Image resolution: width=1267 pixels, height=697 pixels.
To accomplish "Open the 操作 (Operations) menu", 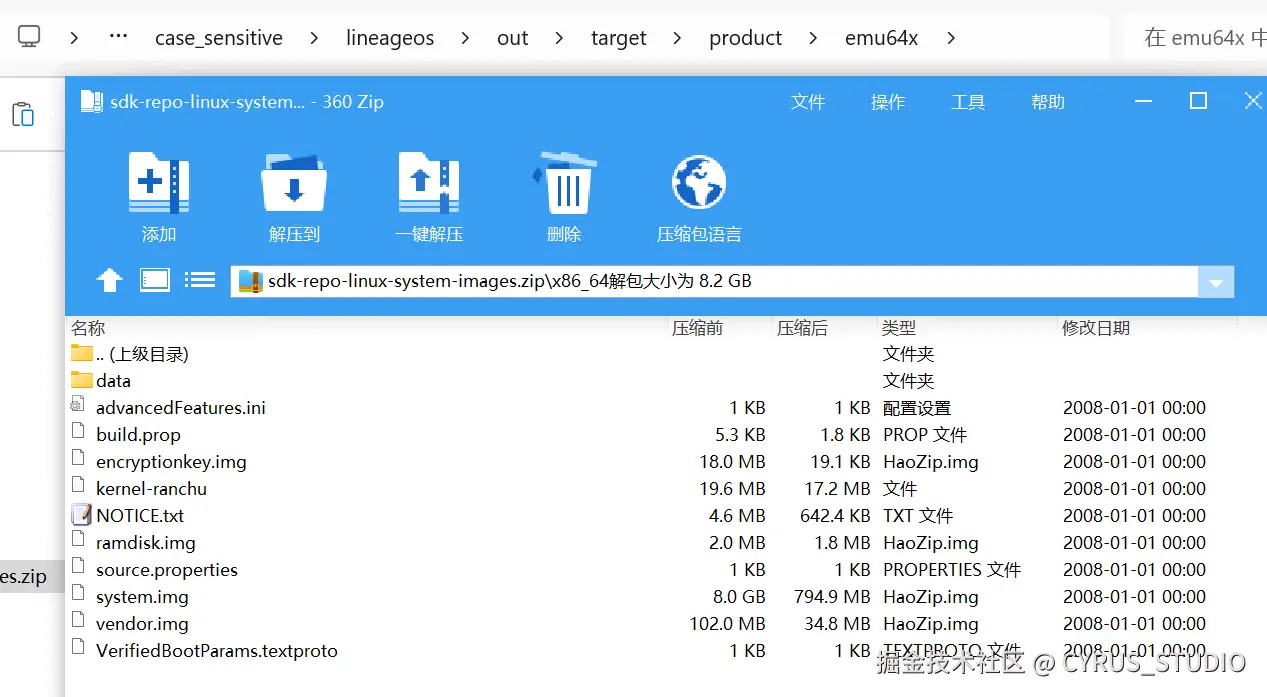I will (x=888, y=102).
